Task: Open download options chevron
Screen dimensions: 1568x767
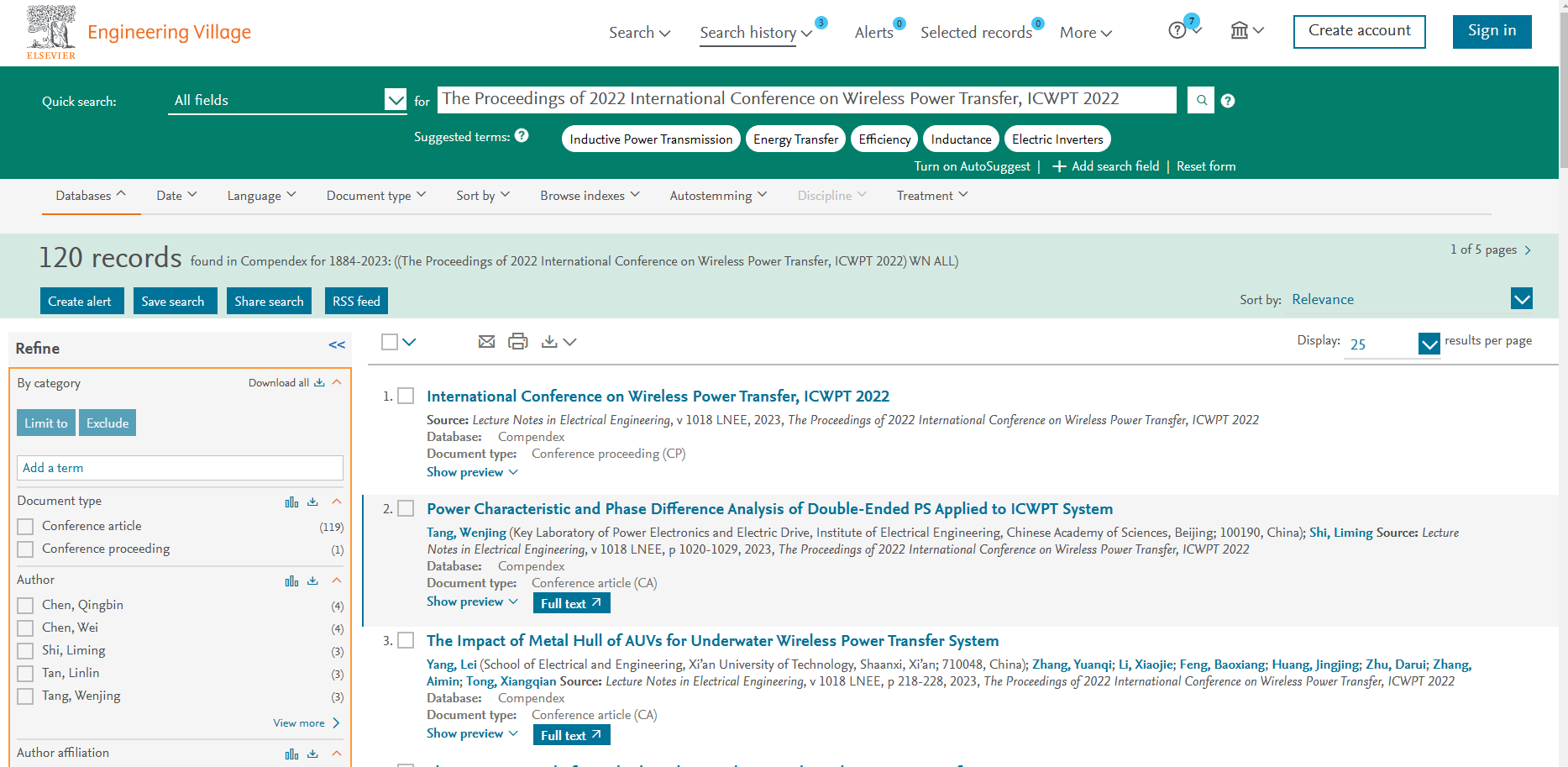Action: click(569, 342)
